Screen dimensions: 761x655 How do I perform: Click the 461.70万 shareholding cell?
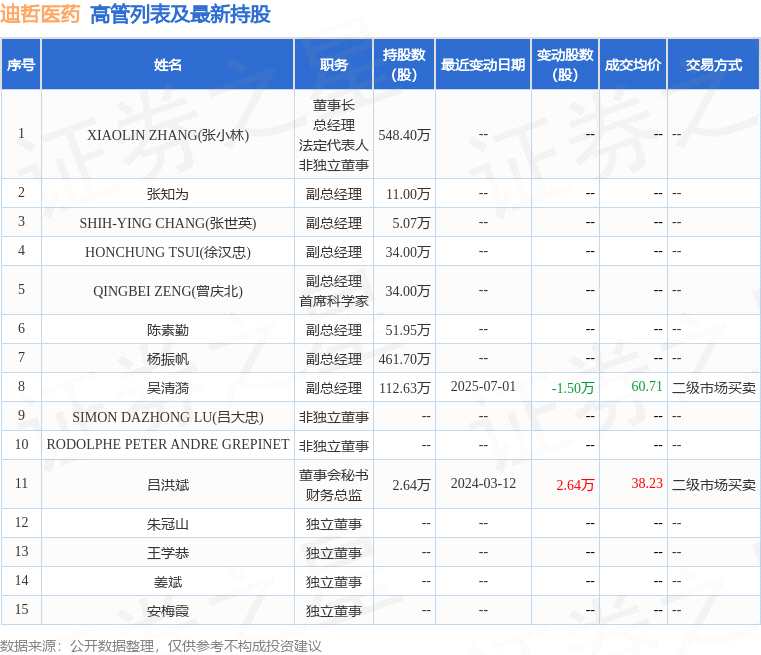(x=404, y=359)
